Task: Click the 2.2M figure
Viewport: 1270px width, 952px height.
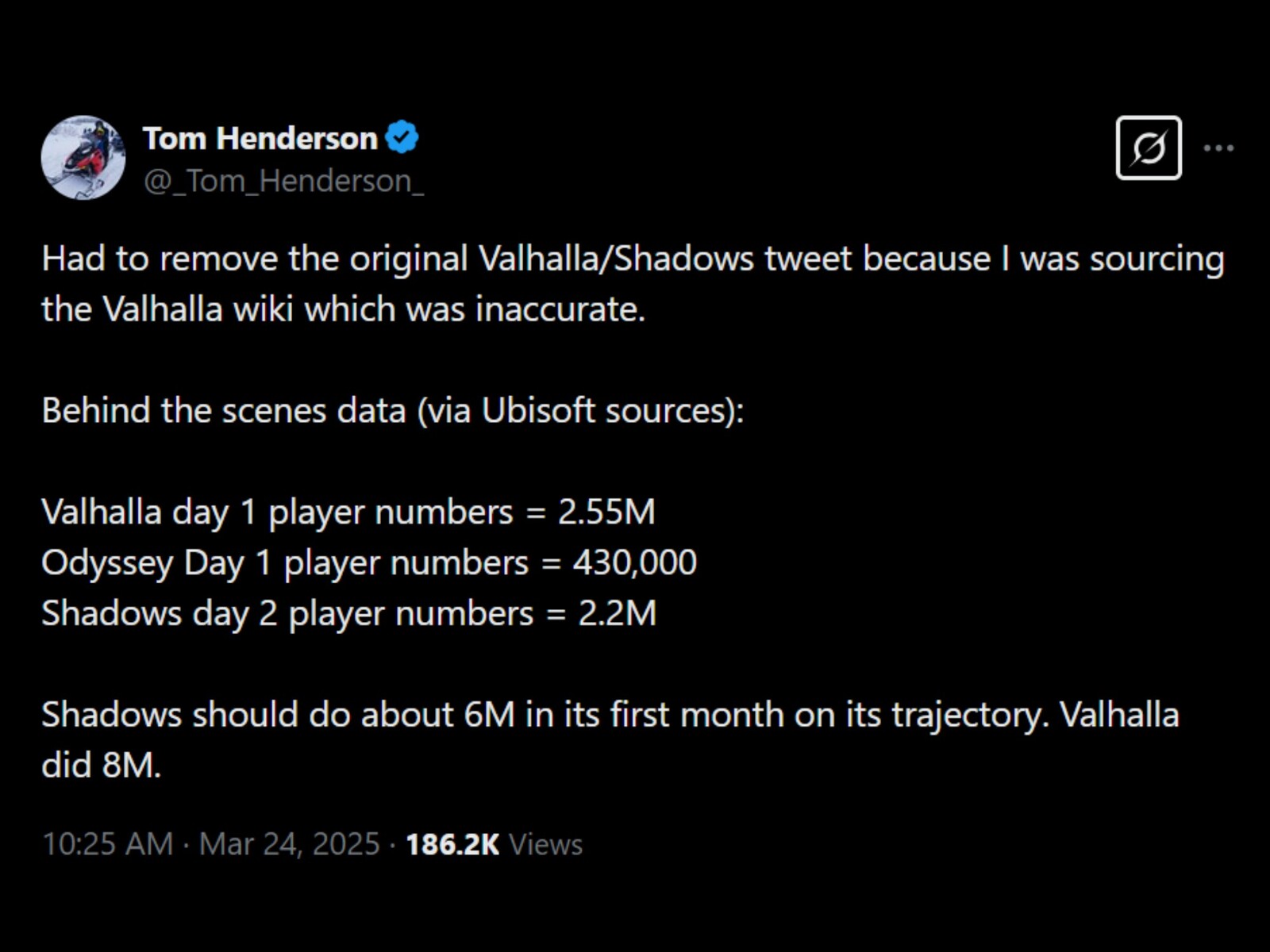Action: [x=617, y=614]
